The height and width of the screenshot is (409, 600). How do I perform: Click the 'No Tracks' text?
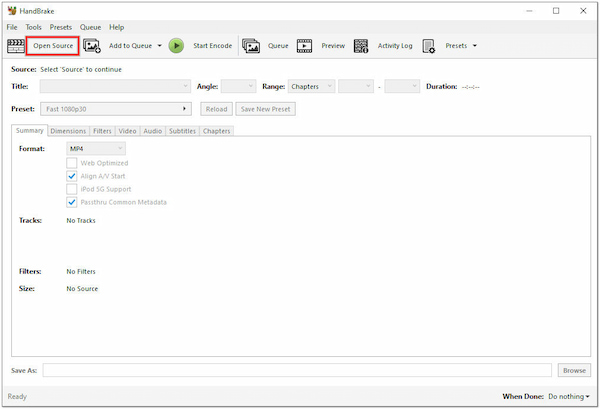click(81, 220)
